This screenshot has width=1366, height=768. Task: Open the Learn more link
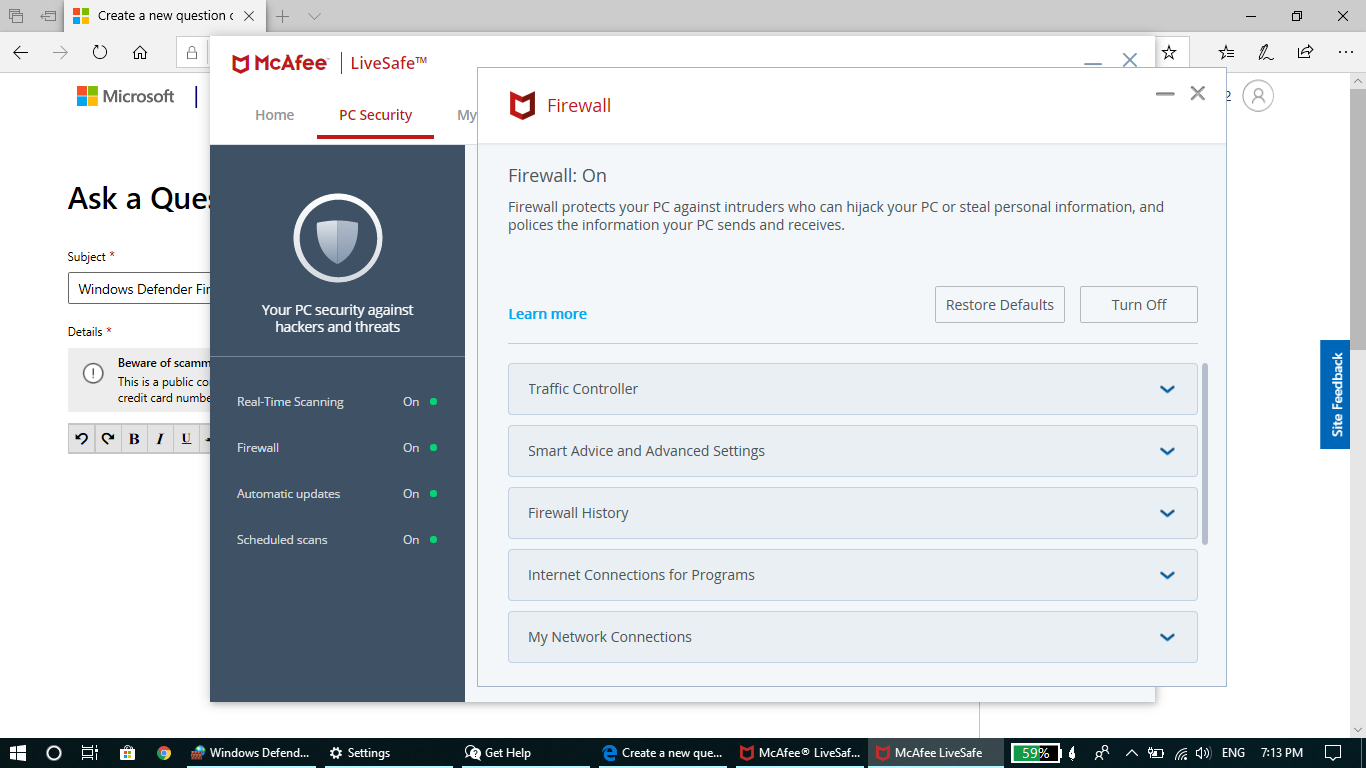(547, 314)
